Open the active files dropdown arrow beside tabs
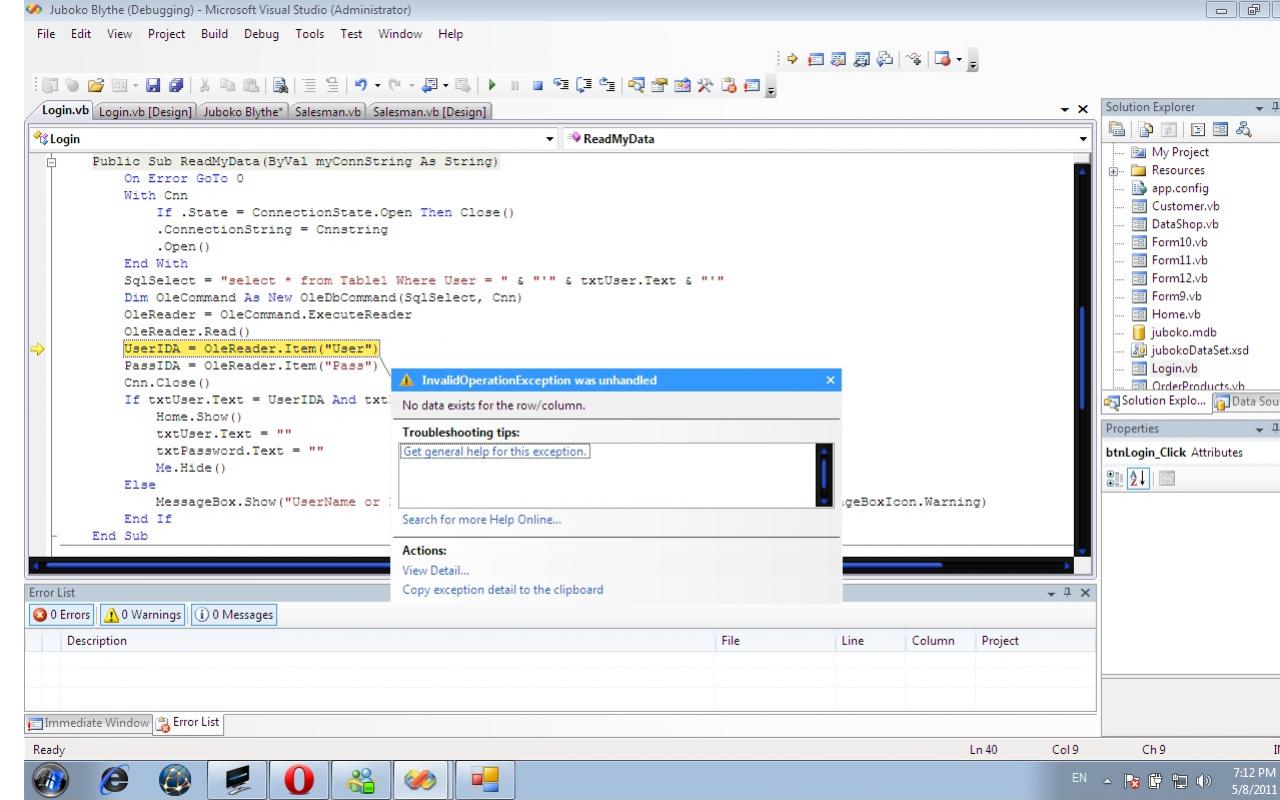This screenshot has width=1280, height=800. [1065, 109]
